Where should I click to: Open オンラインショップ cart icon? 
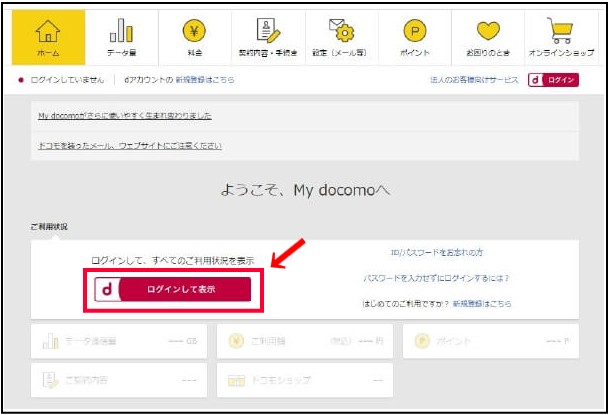[x=560, y=30]
